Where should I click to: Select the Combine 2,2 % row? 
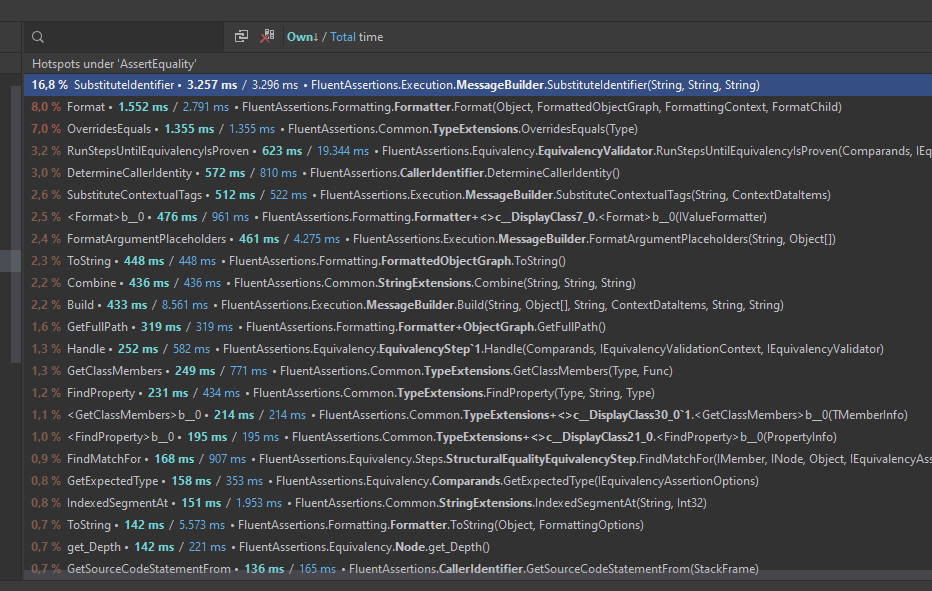click(x=478, y=283)
